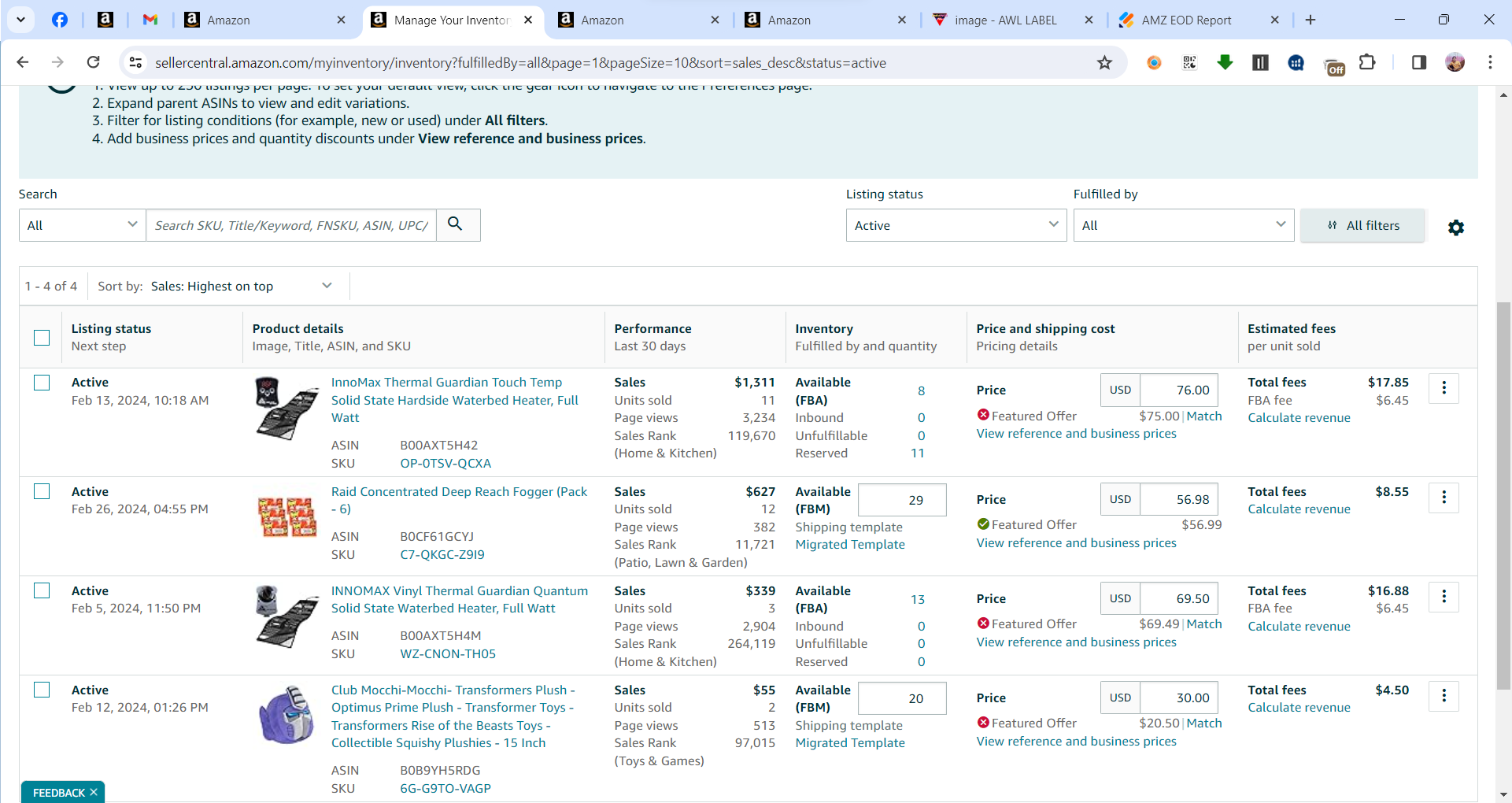This screenshot has width=1512, height=803.
Task: Open actions menu for InnoMax Touch Temp listing
Action: (x=1444, y=388)
